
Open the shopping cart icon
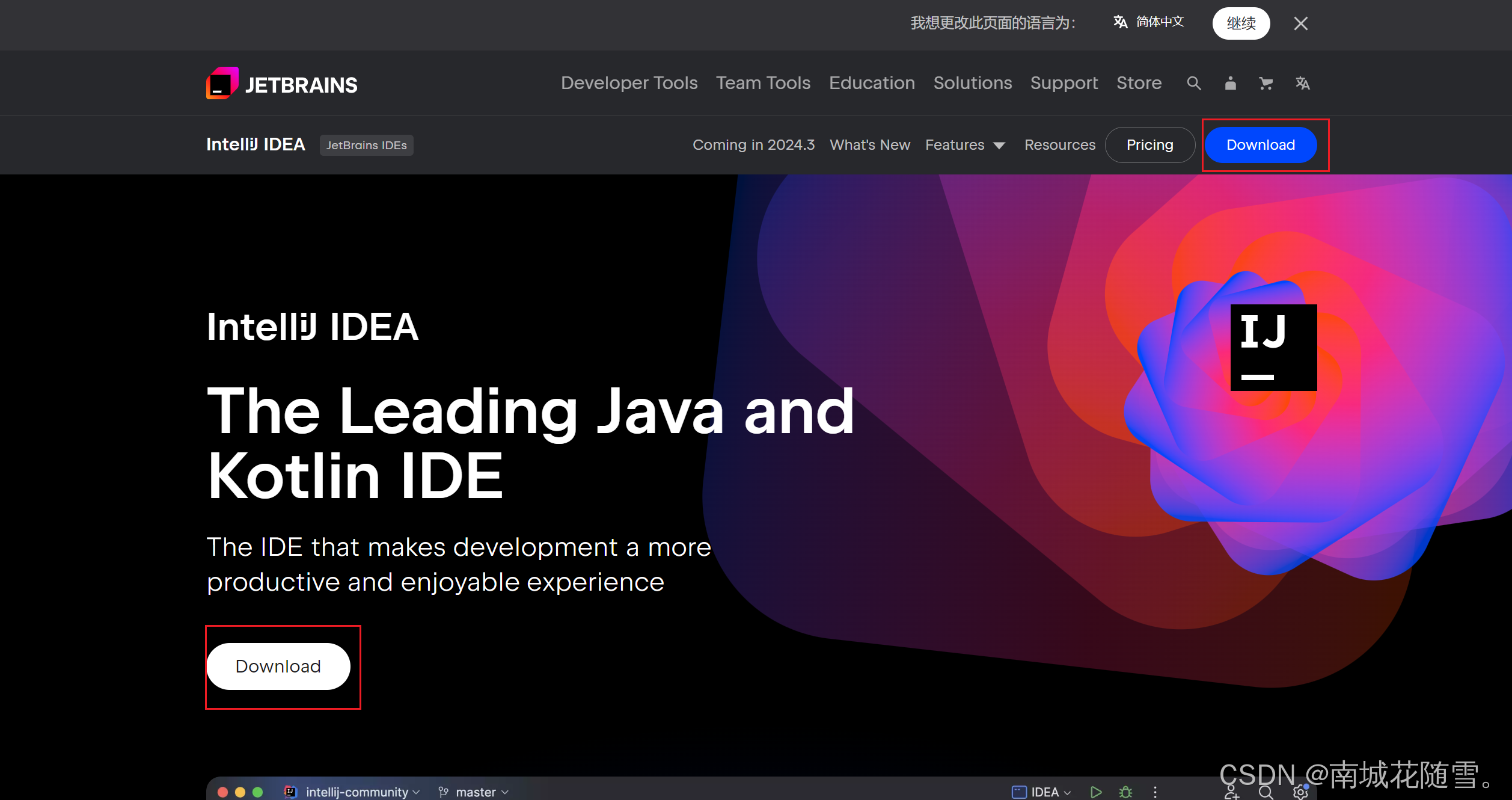(1266, 84)
